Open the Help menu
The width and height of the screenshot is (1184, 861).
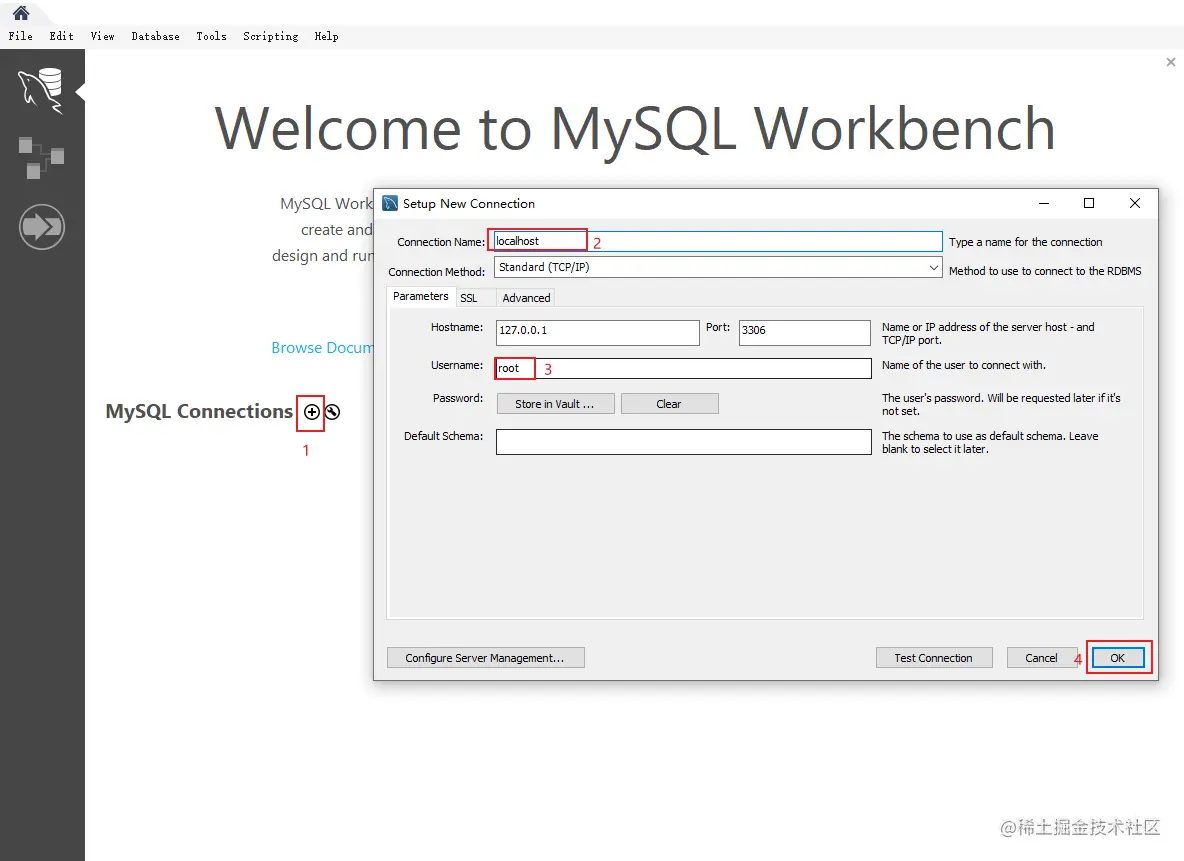326,36
